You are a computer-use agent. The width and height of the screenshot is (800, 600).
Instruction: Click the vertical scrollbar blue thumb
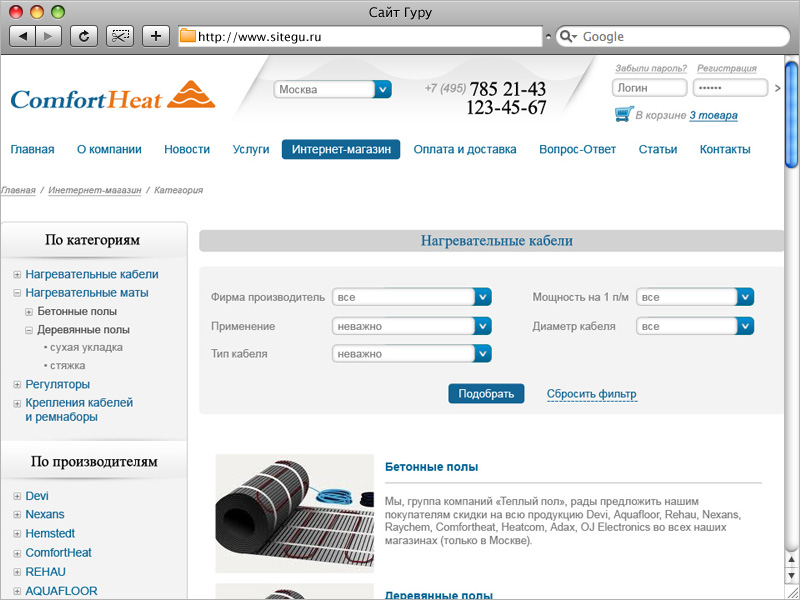[792, 114]
